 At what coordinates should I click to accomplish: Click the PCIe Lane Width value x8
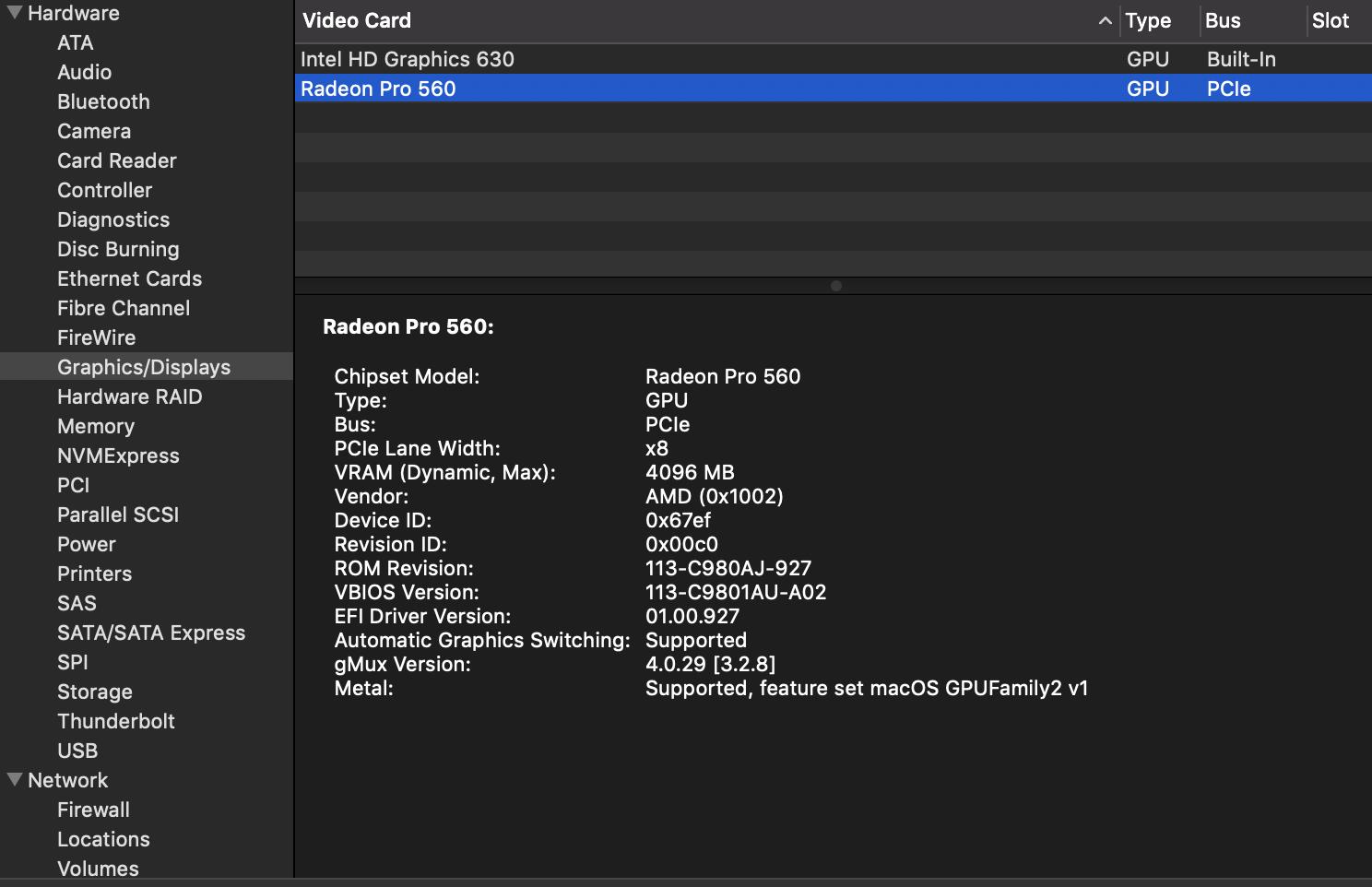coord(656,448)
